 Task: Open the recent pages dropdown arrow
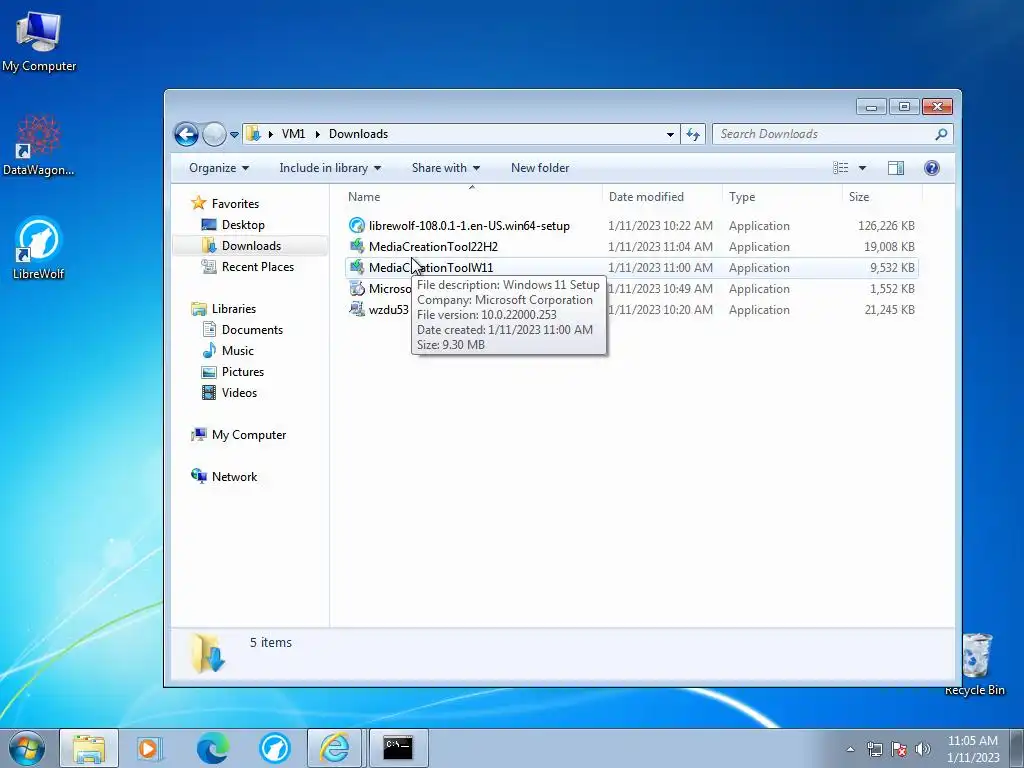click(234, 135)
